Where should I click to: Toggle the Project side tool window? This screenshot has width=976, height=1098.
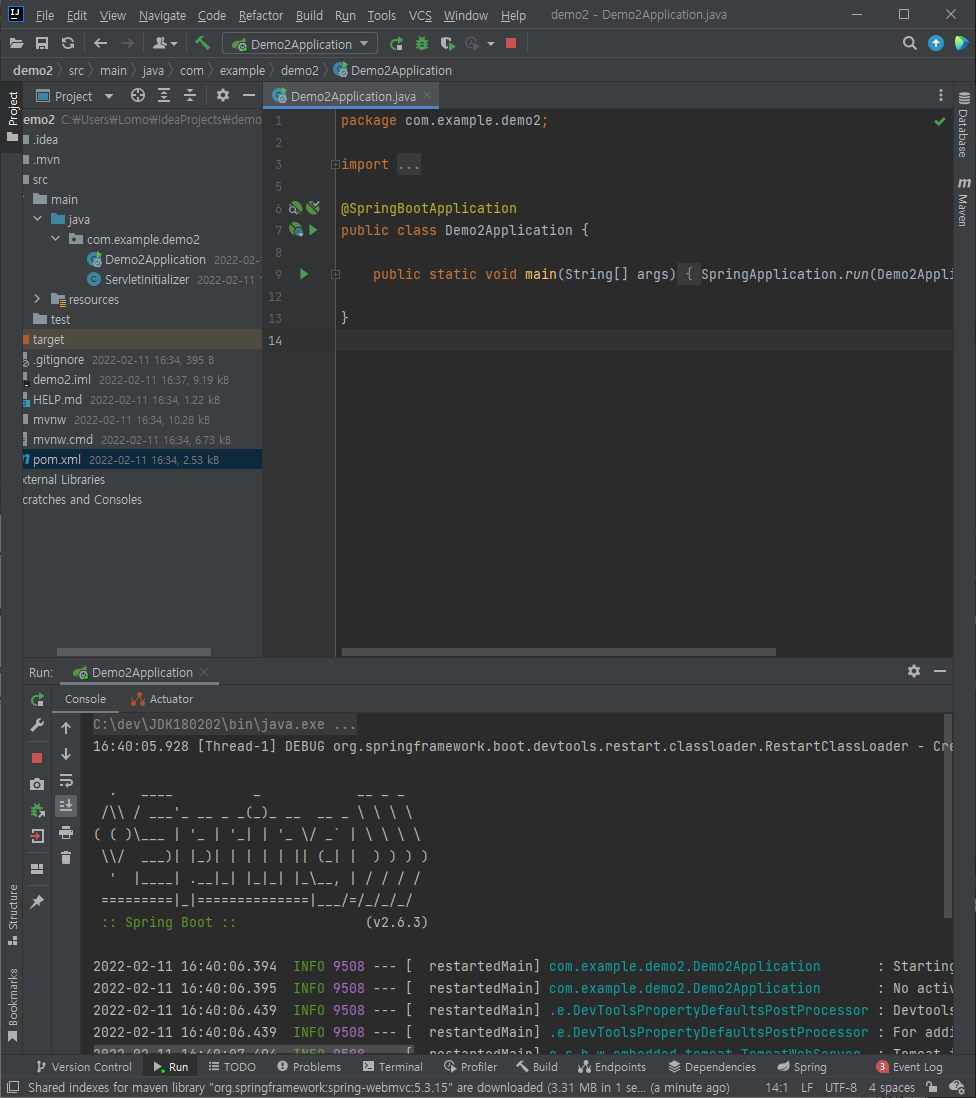[x=13, y=116]
